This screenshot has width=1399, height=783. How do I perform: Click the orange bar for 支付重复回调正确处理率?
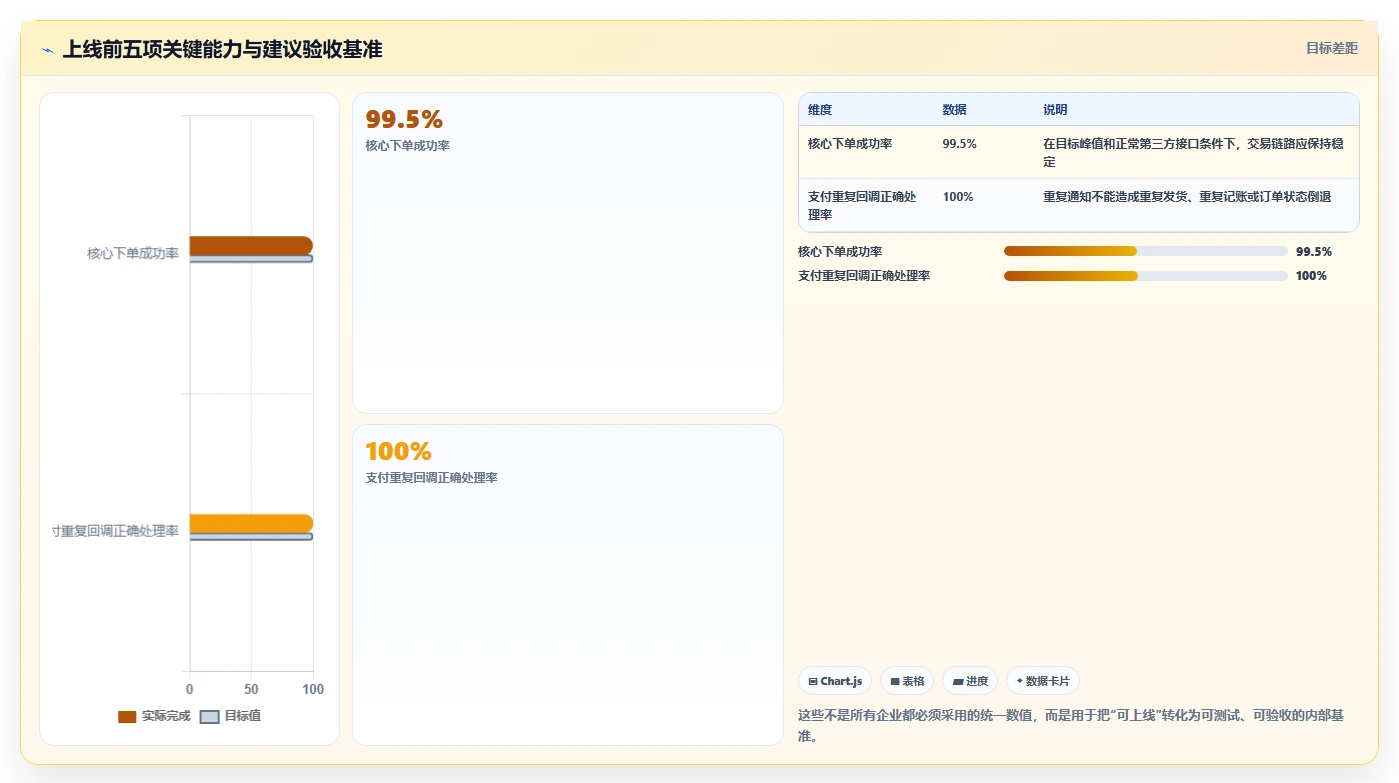pos(251,523)
